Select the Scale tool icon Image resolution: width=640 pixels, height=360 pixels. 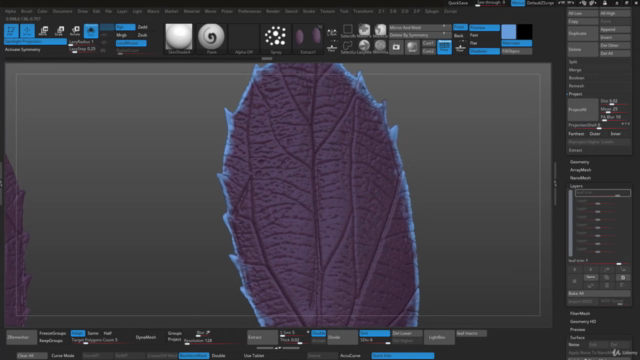[x=60, y=31]
